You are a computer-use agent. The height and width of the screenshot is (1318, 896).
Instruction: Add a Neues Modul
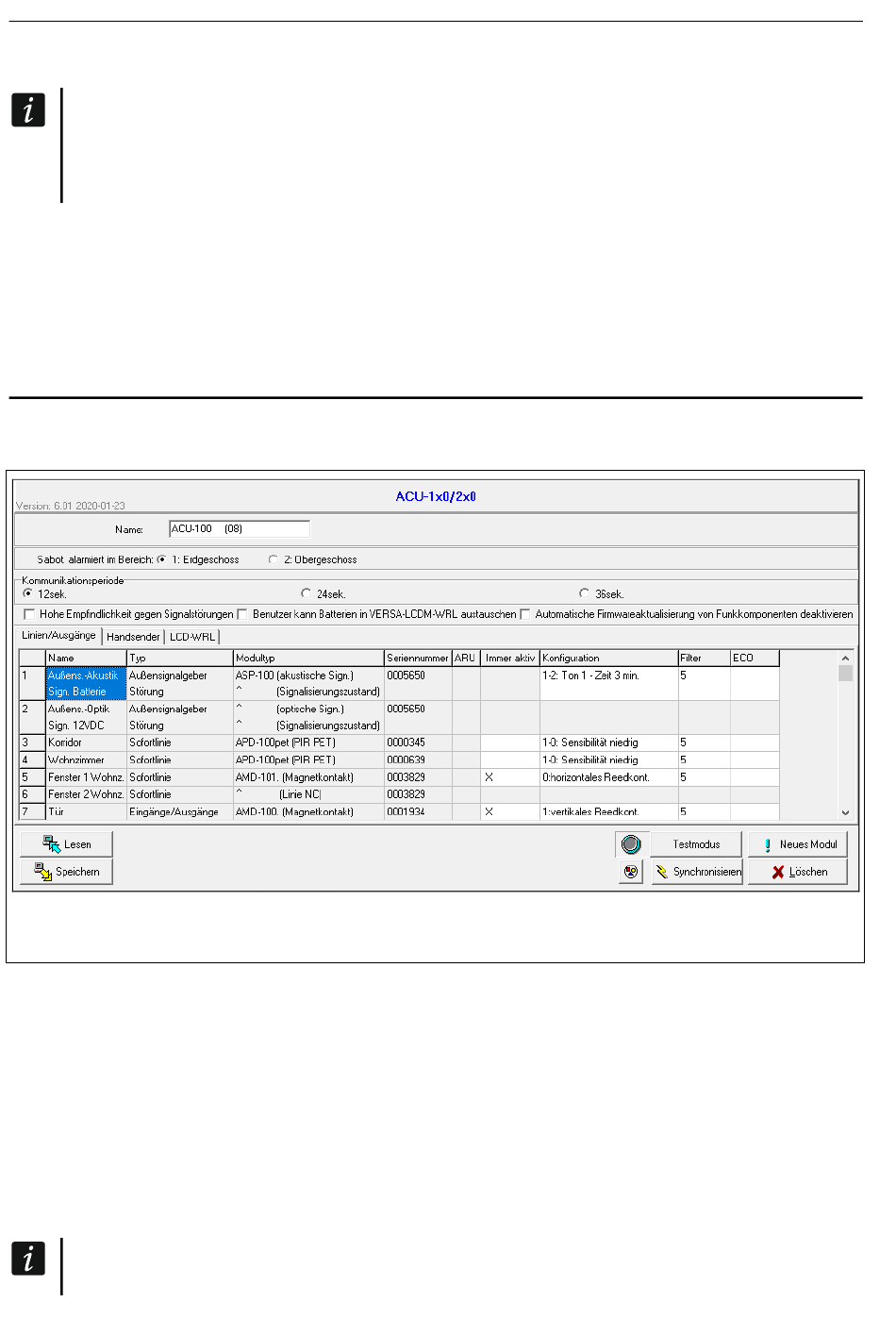pyautogui.click(x=798, y=844)
